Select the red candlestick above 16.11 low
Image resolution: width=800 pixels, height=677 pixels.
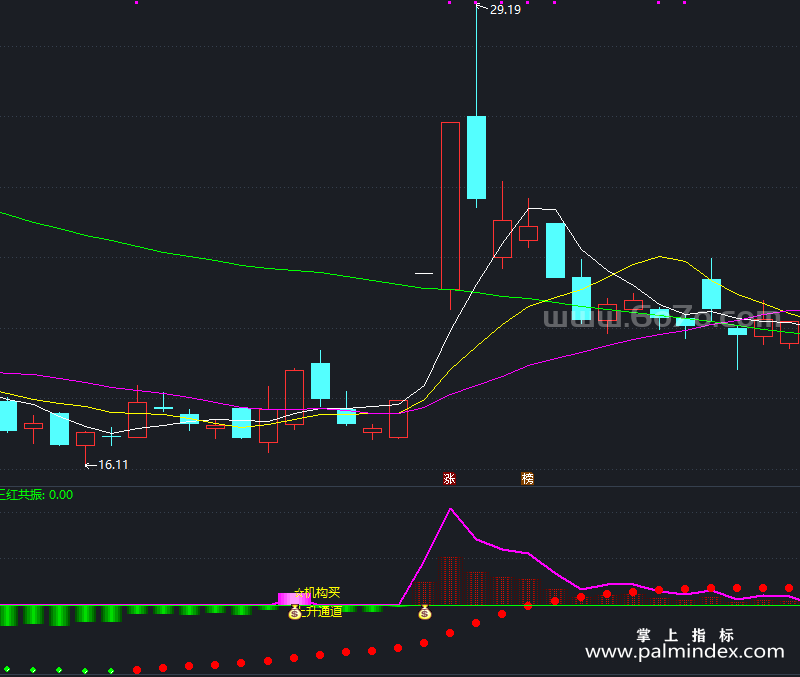click(x=85, y=439)
